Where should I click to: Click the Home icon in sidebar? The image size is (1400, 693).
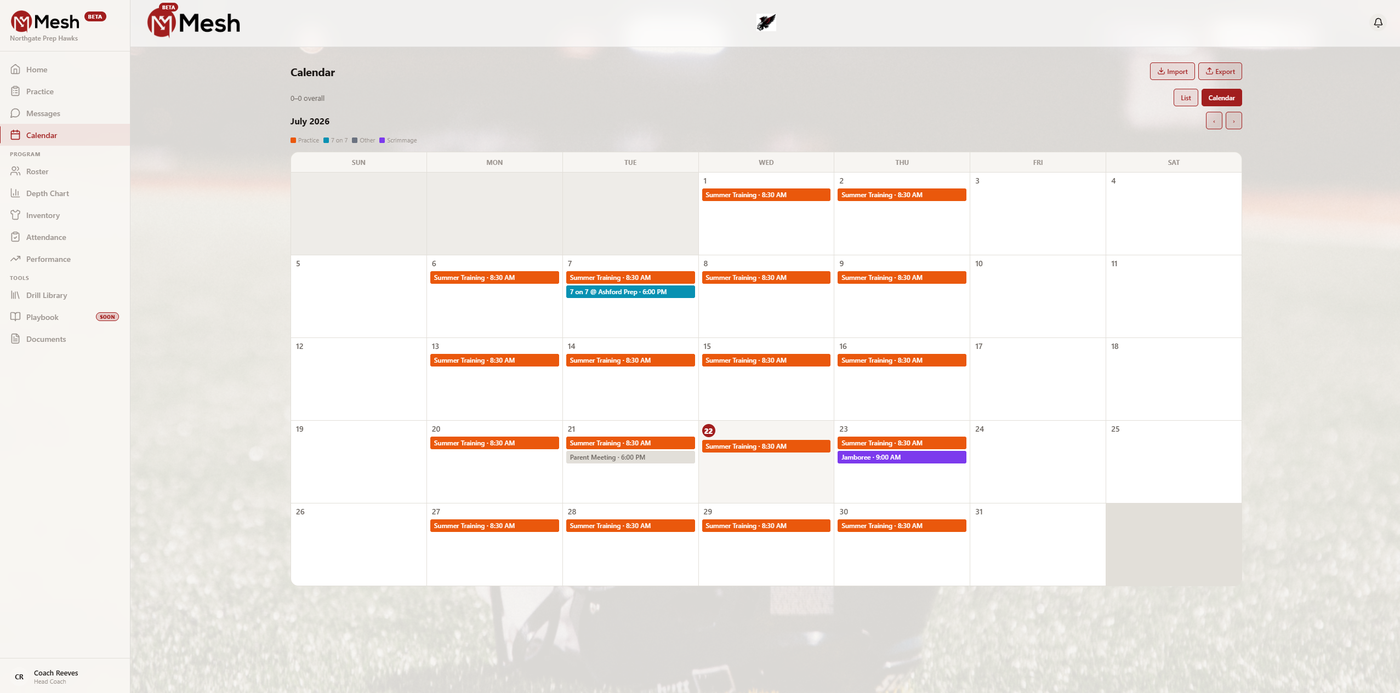(15, 70)
